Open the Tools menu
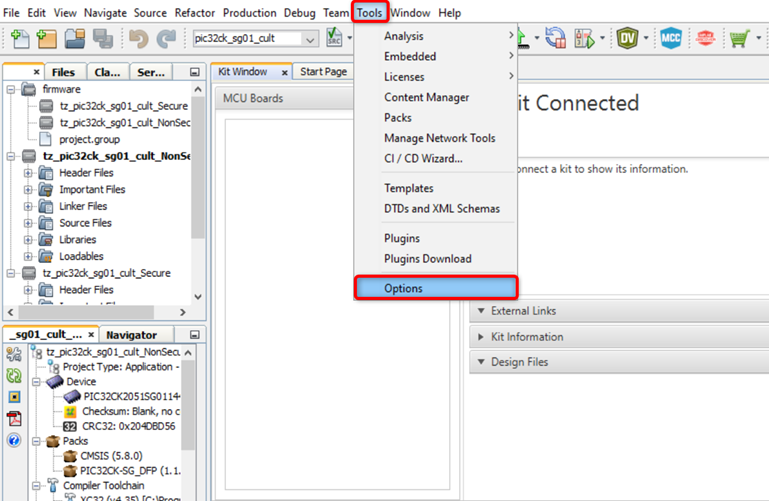Image resolution: width=769 pixels, height=501 pixels. (369, 13)
